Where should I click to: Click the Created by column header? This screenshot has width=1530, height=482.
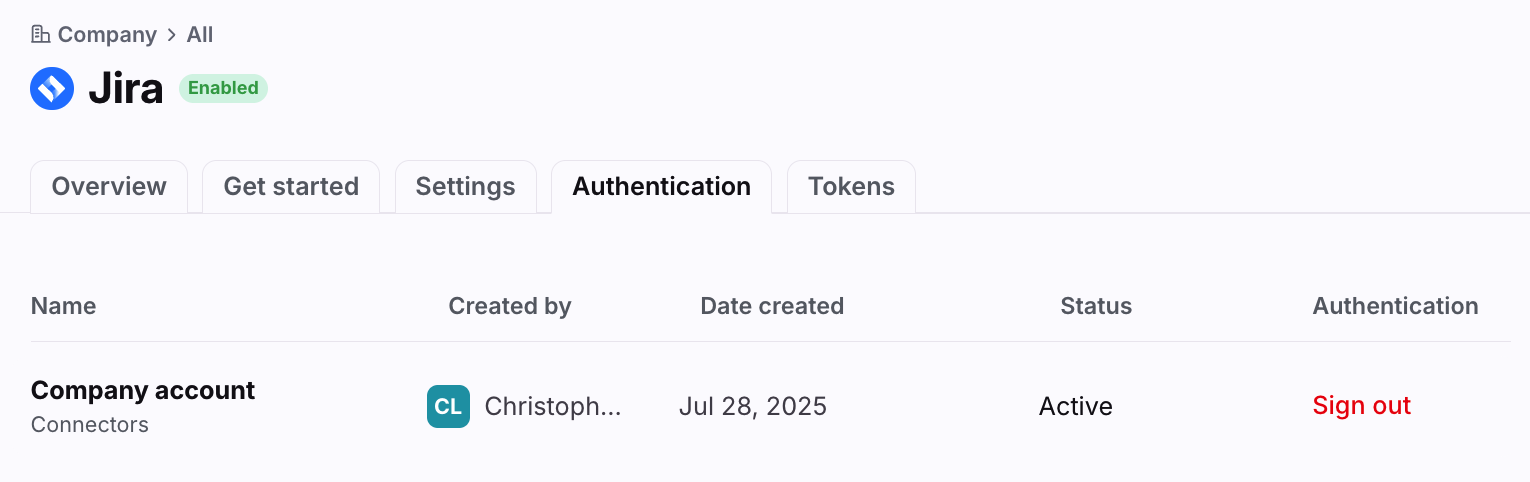(x=510, y=306)
